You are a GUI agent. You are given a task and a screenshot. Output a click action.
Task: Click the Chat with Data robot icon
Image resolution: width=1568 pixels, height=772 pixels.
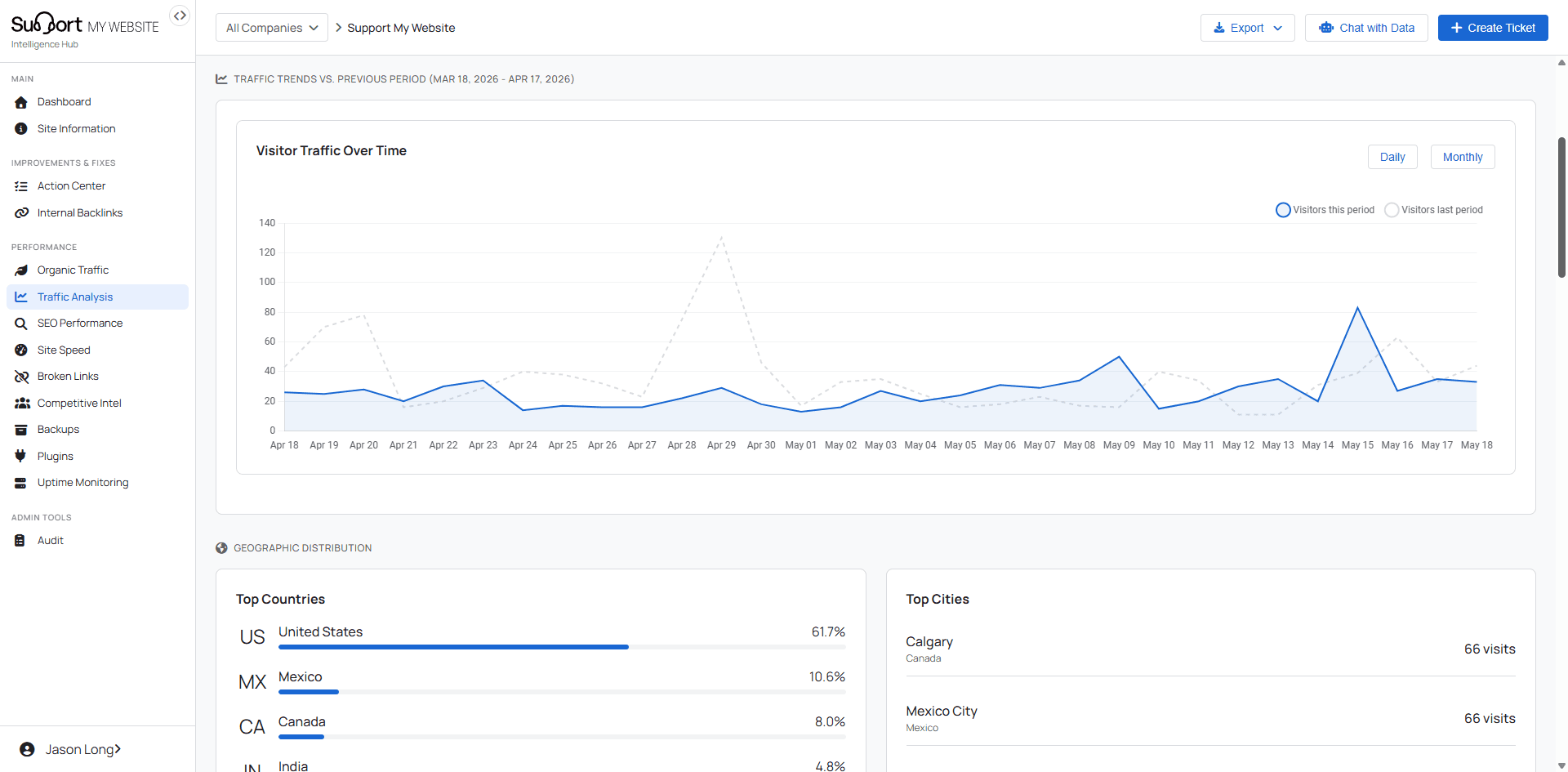point(1326,28)
